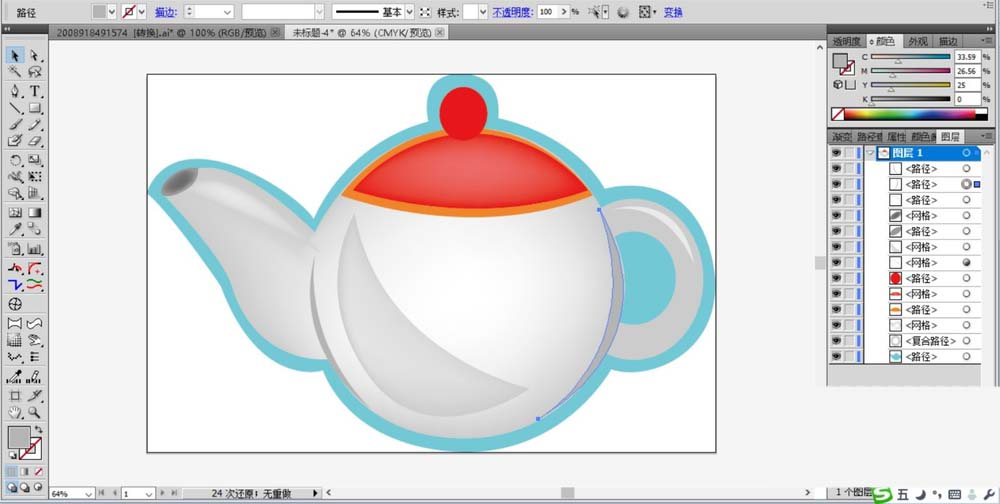The image size is (1000, 504).
Task: Select the Eyedropper tool
Action: pos(15,229)
